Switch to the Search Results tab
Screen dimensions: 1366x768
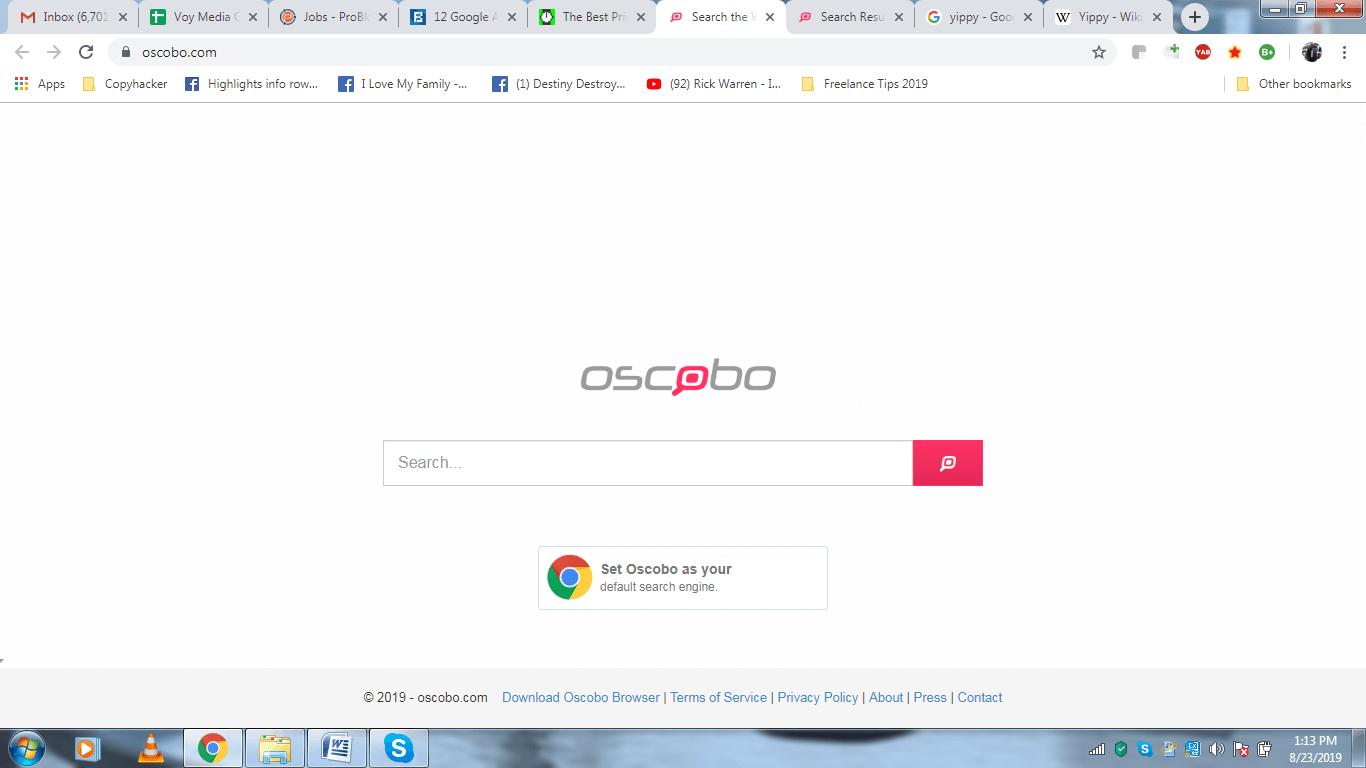[850, 17]
